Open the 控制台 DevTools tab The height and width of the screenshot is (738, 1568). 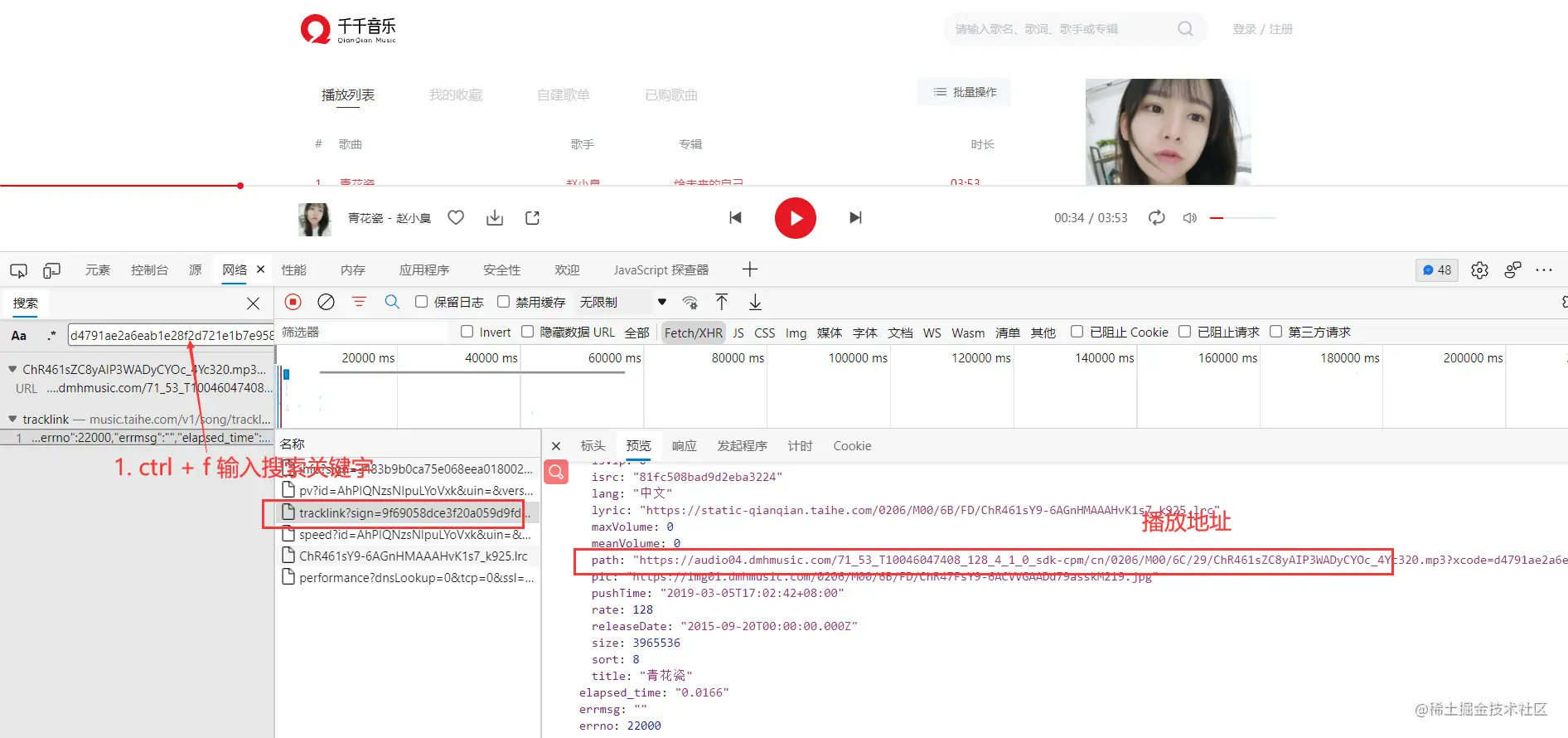coord(149,270)
